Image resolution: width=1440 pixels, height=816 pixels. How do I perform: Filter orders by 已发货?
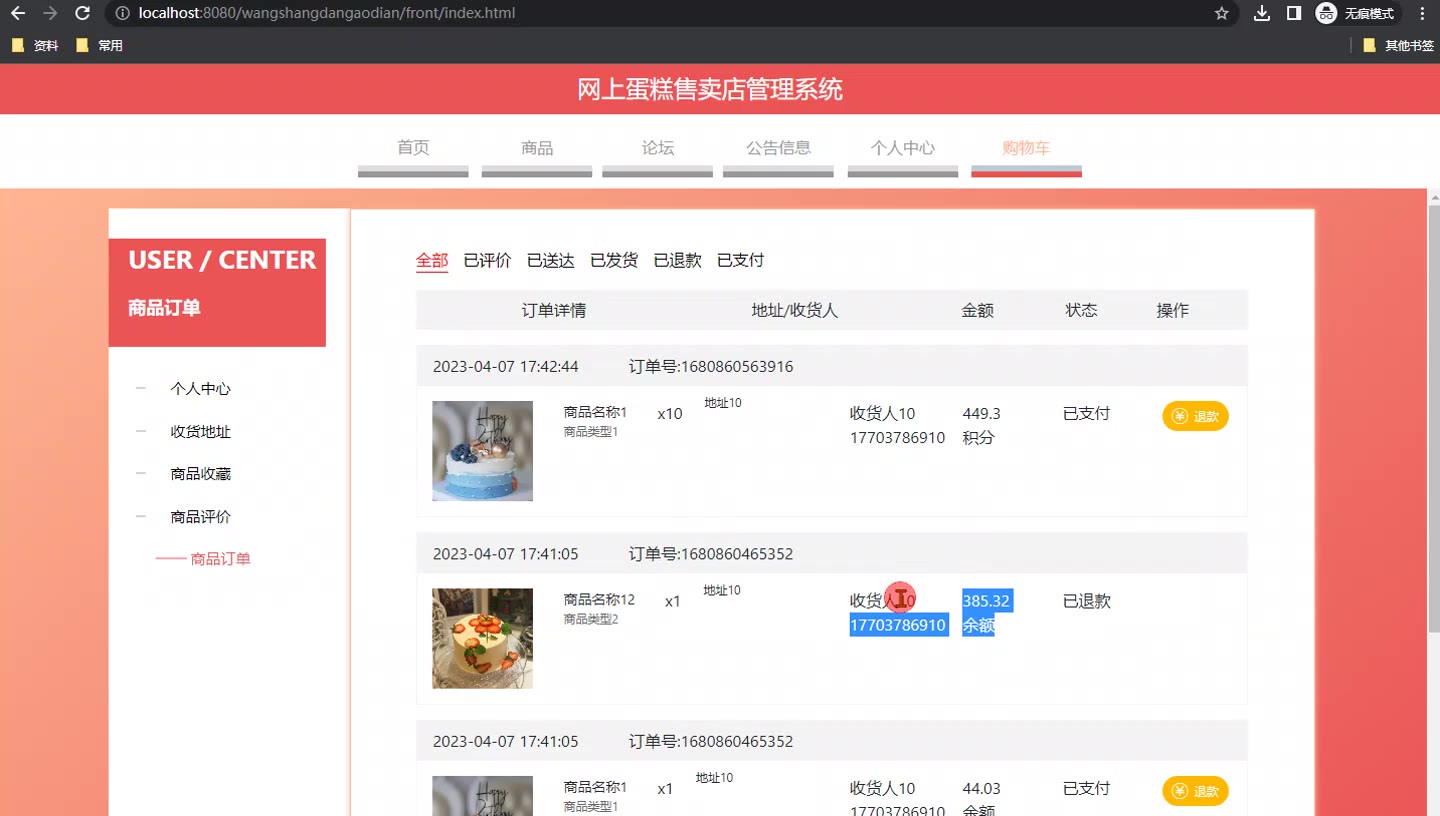[x=614, y=260]
